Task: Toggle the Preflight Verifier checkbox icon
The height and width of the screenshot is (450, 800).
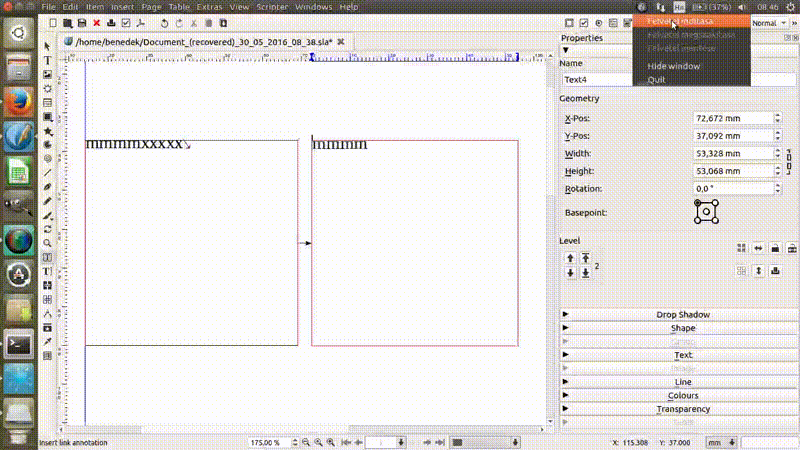Action: [126, 22]
